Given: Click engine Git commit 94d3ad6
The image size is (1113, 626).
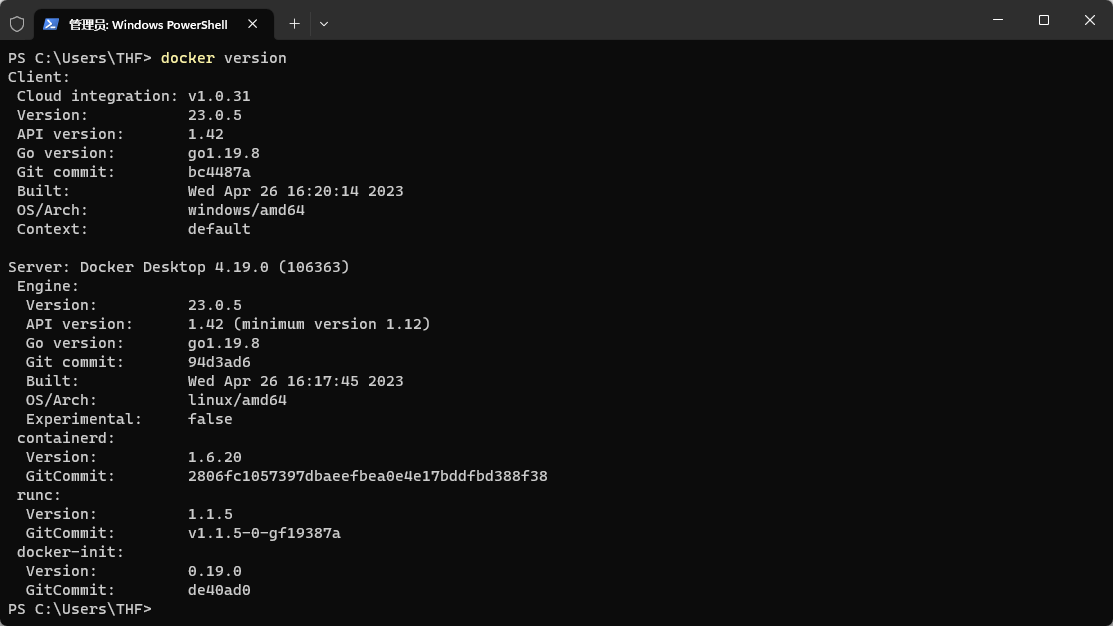Looking at the screenshot, I should point(219,362).
